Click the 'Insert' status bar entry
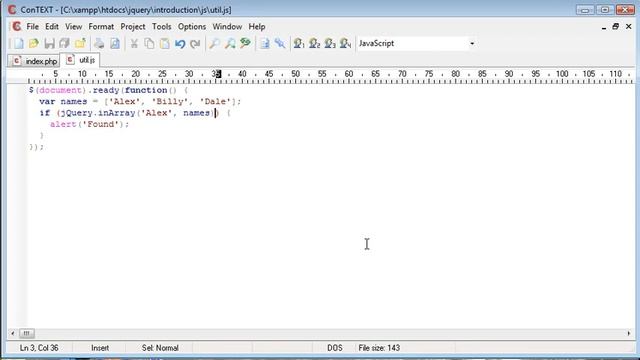640x360 pixels. click(x=100, y=348)
